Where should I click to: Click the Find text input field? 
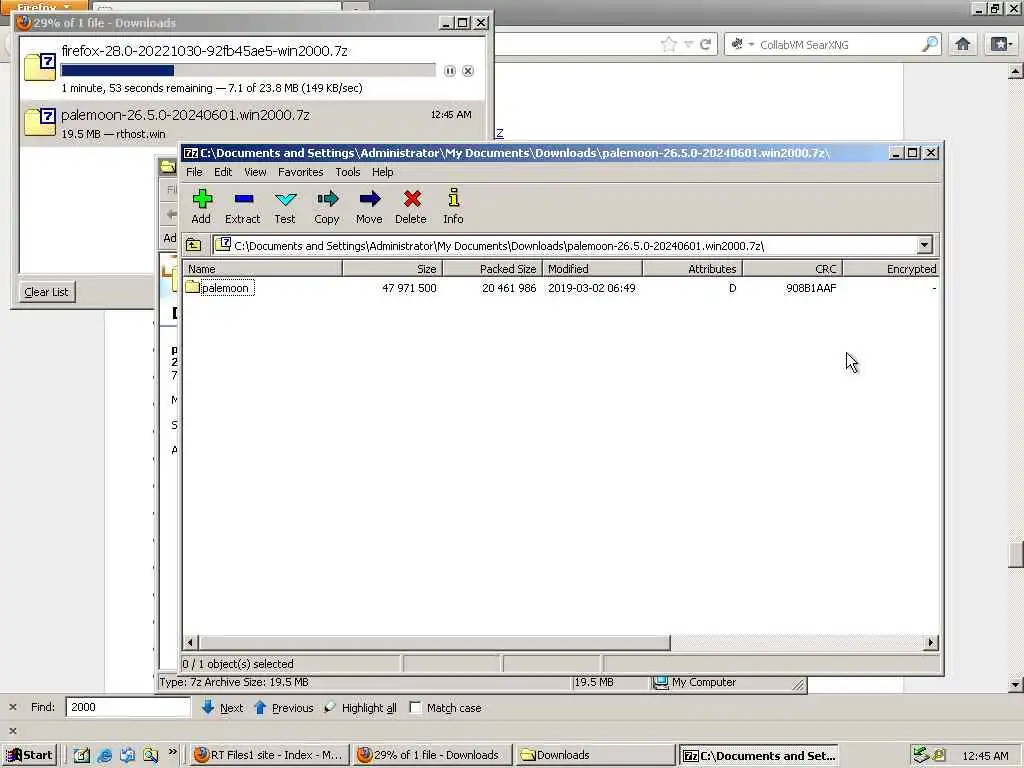[128, 707]
